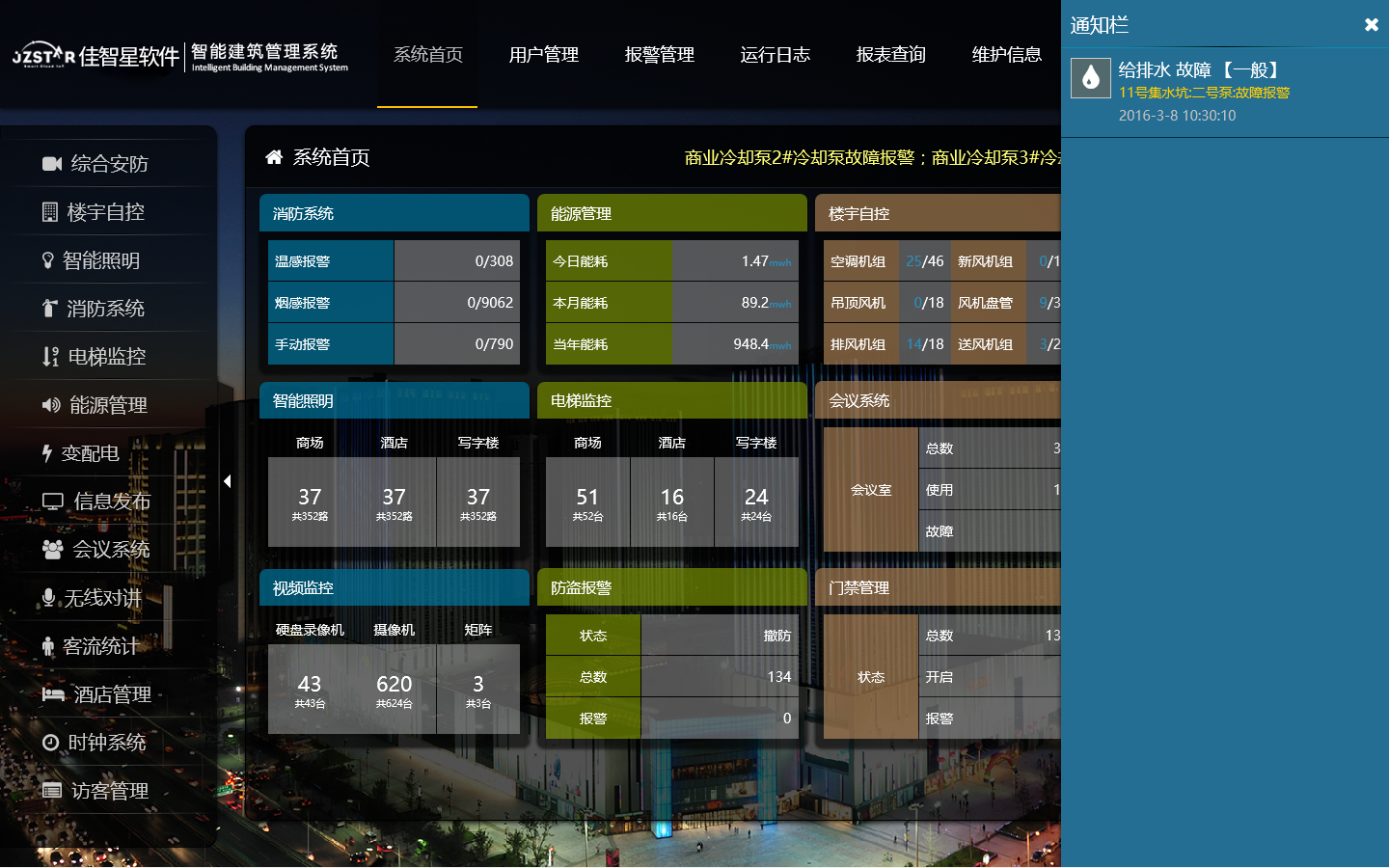Close the 通知栏 notification panel
Image resolution: width=1389 pixels, height=868 pixels.
(1371, 25)
